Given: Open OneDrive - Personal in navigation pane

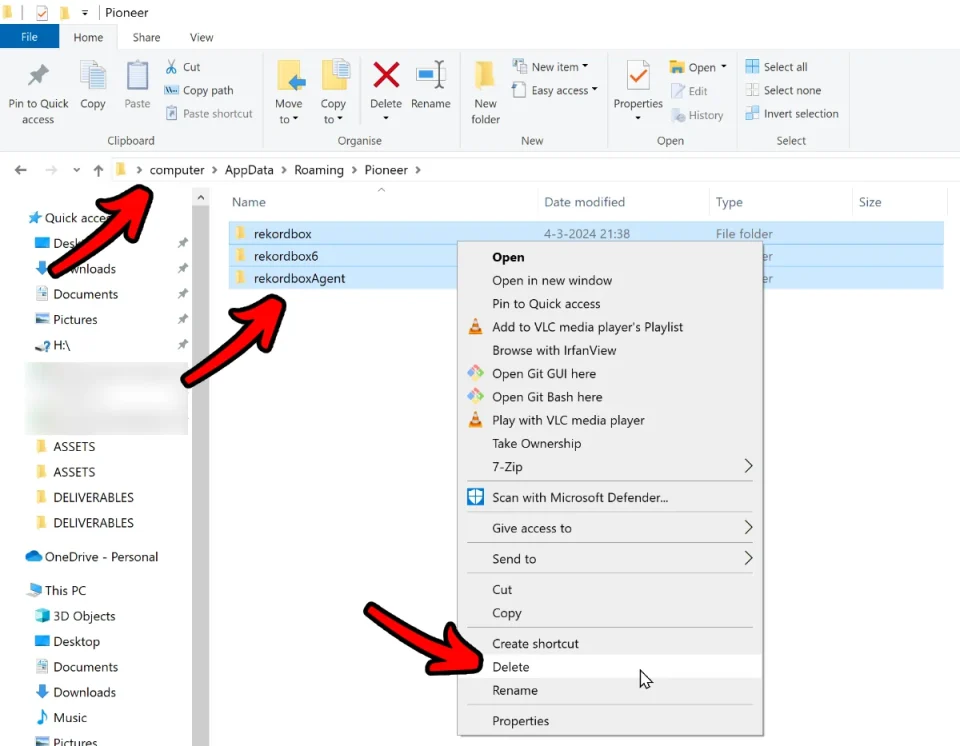Looking at the screenshot, I should (92, 557).
